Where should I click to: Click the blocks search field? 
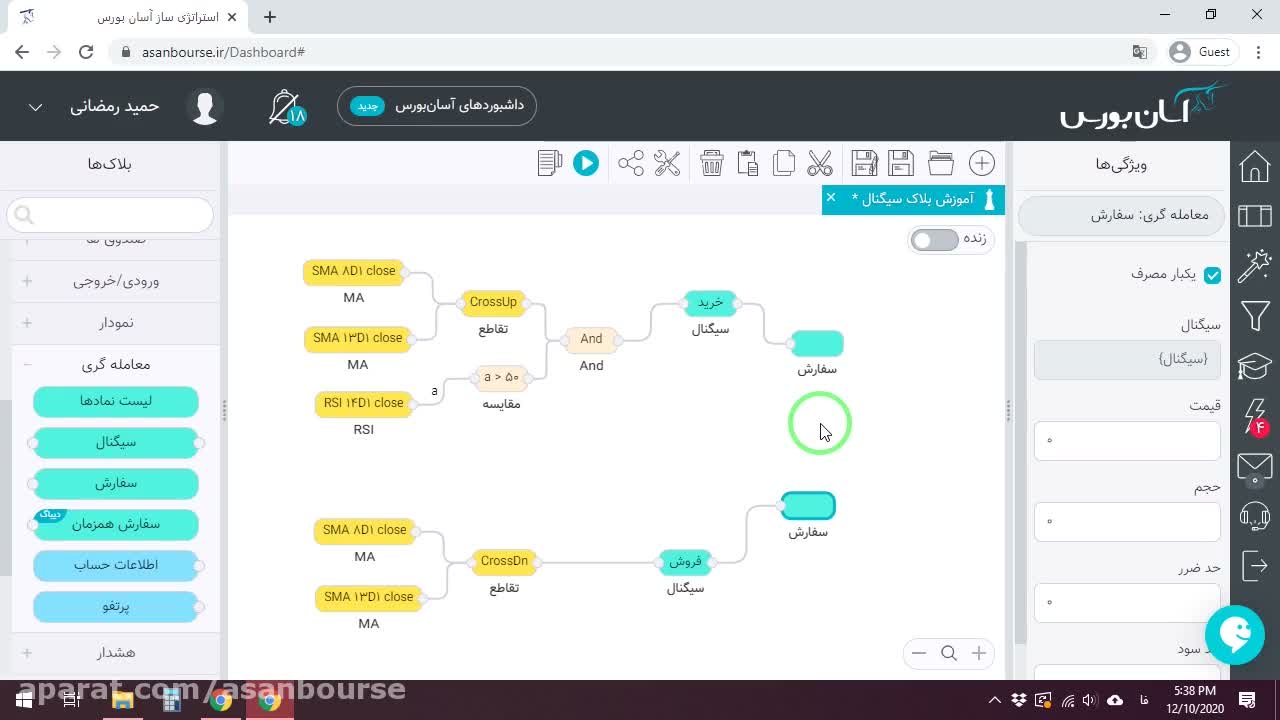click(110, 215)
